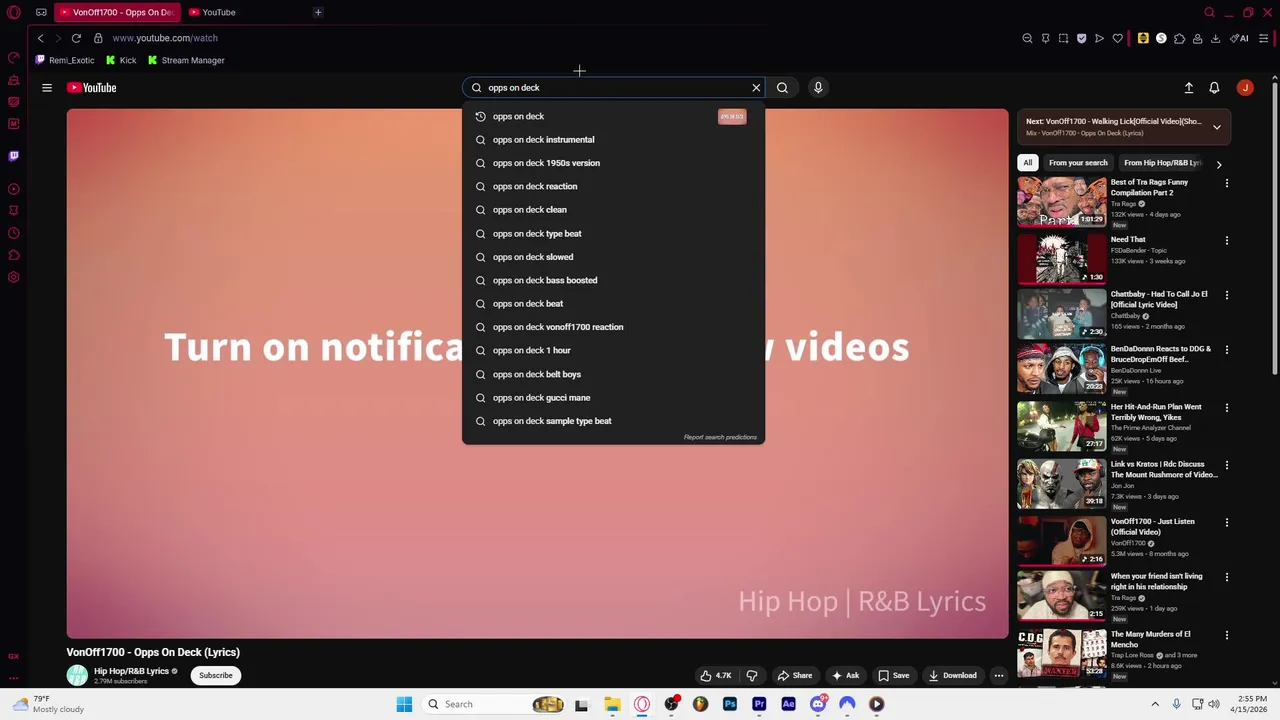Open options for "Chattbaby - Had To Call" video
Viewport: 1280px width, 720px height.
tap(1227, 296)
